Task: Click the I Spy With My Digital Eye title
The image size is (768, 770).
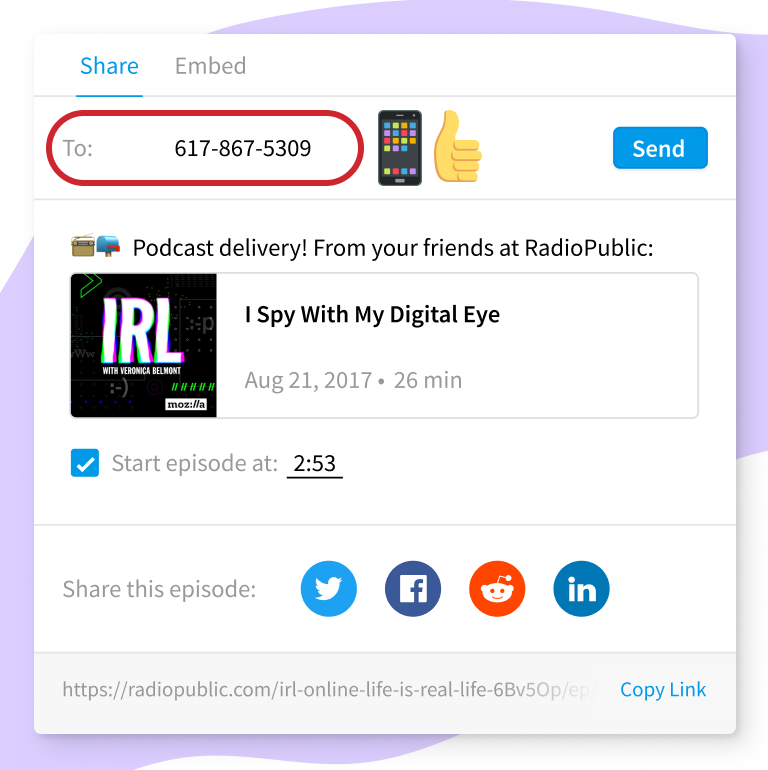Action: 372,315
